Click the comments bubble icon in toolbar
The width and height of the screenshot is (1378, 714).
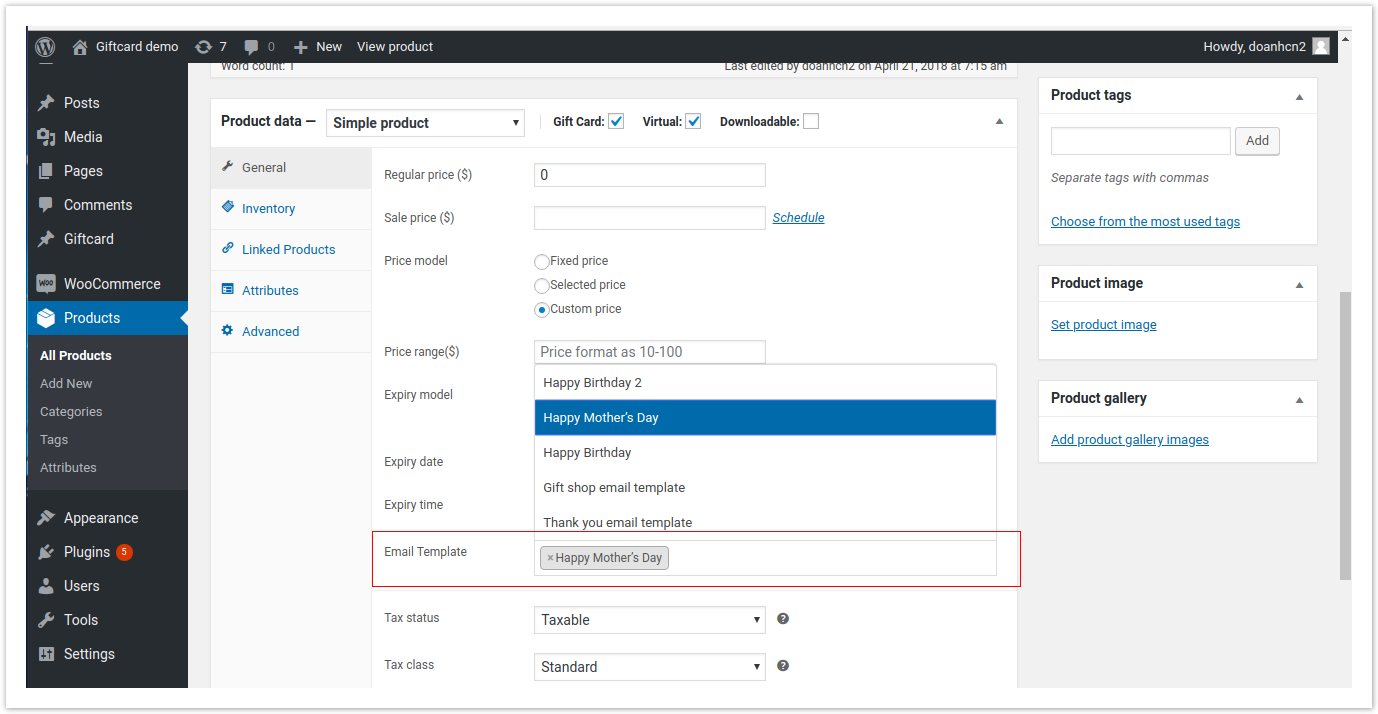point(252,47)
